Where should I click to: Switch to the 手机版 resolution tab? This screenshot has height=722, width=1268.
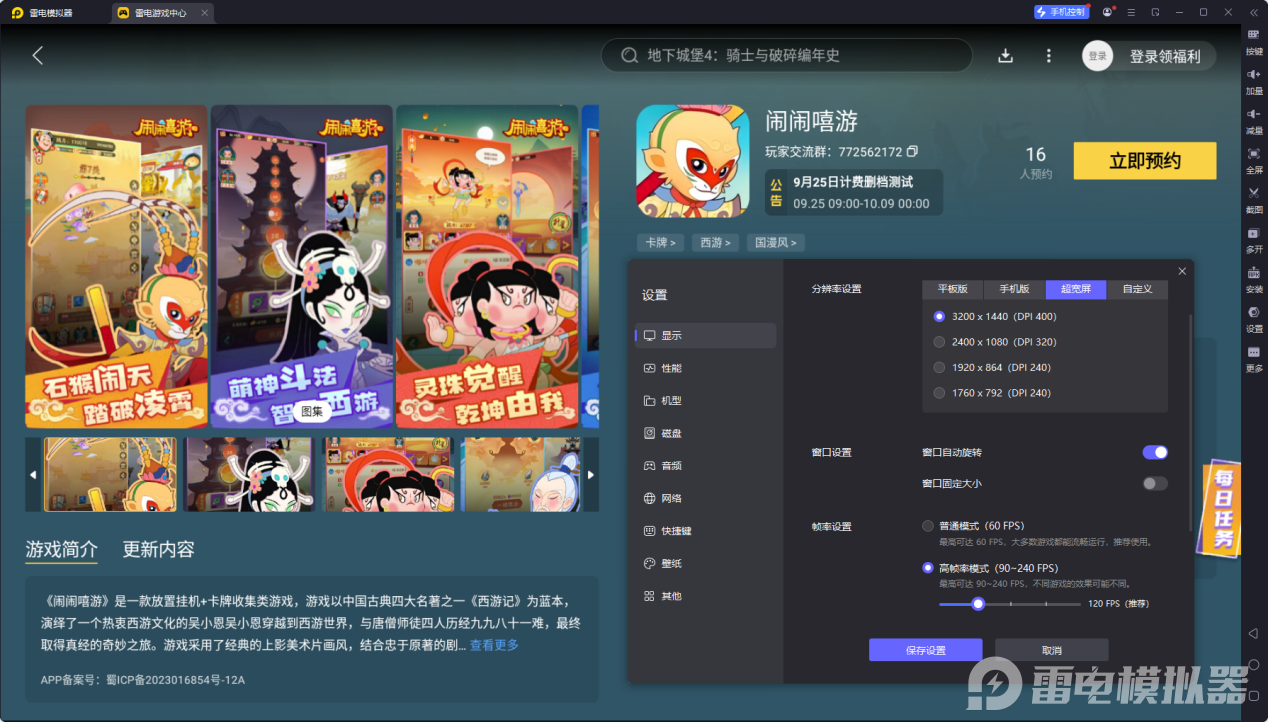[1015, 289]
